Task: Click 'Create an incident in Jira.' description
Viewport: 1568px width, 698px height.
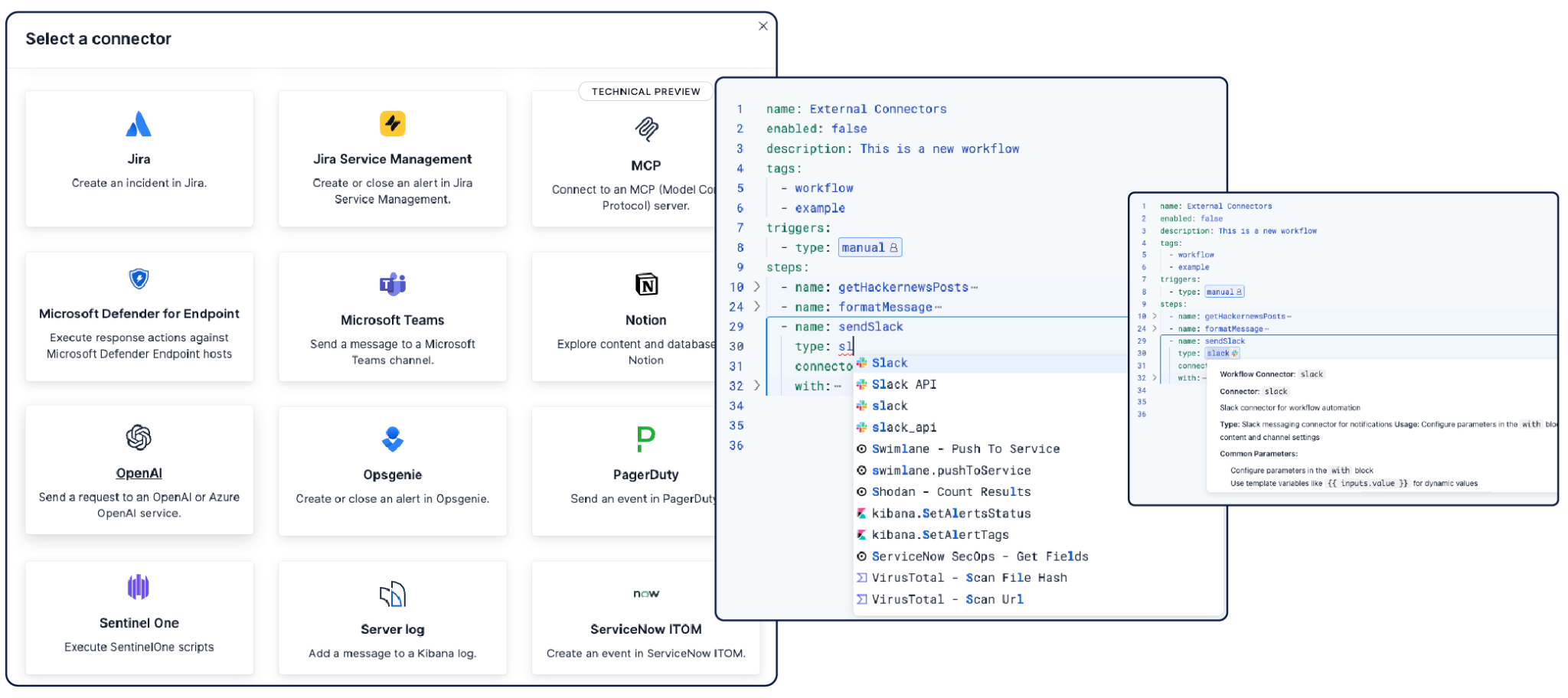Action: pos(139,183)
